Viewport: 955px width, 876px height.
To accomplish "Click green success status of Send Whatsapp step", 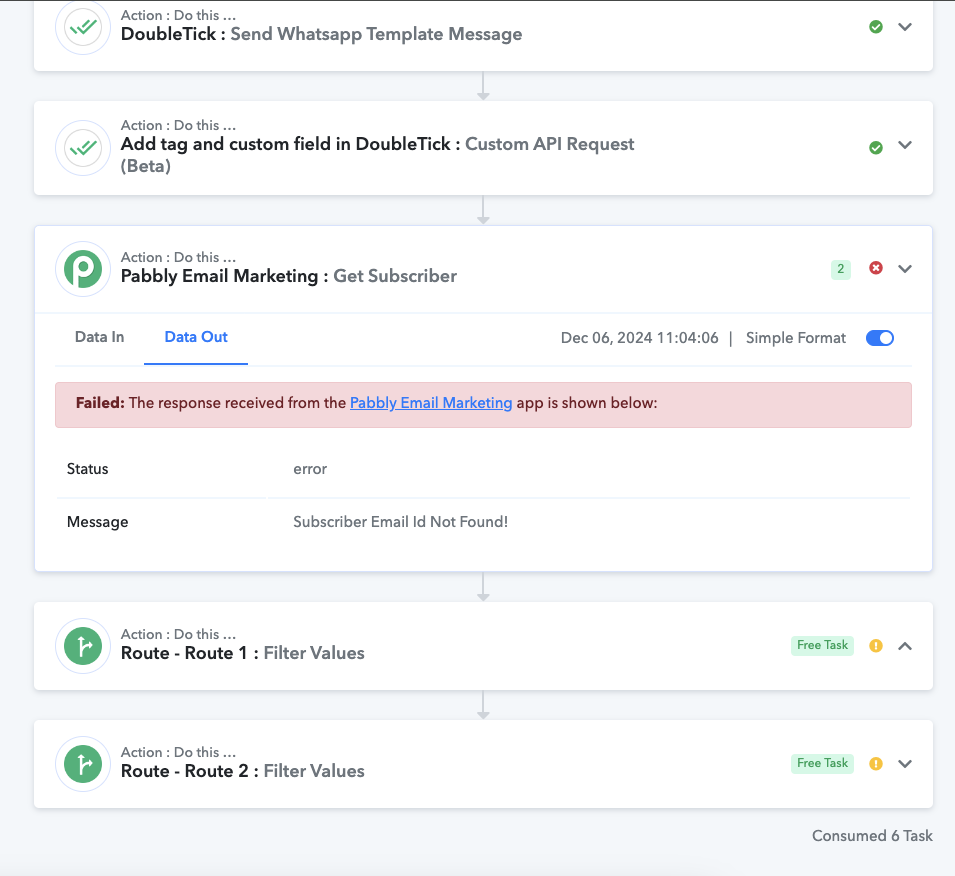I will (876, 27).
